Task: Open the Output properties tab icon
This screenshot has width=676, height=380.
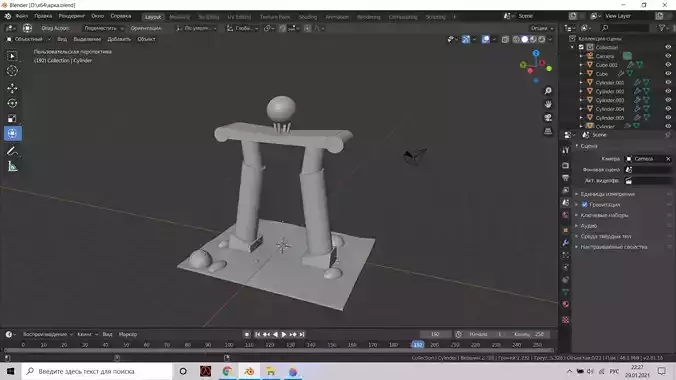Action: (x=566, y=178)
